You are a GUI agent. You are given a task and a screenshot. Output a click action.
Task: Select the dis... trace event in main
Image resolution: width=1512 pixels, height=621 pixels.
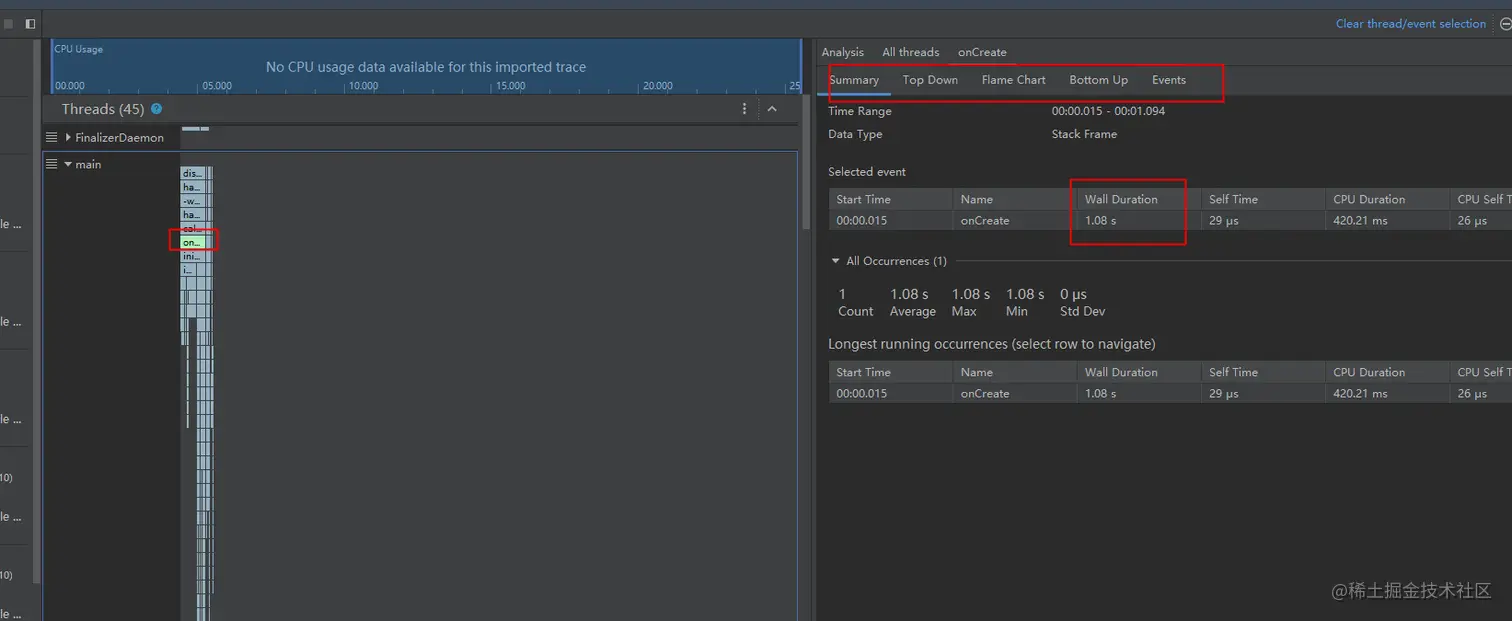pos(192,173)
